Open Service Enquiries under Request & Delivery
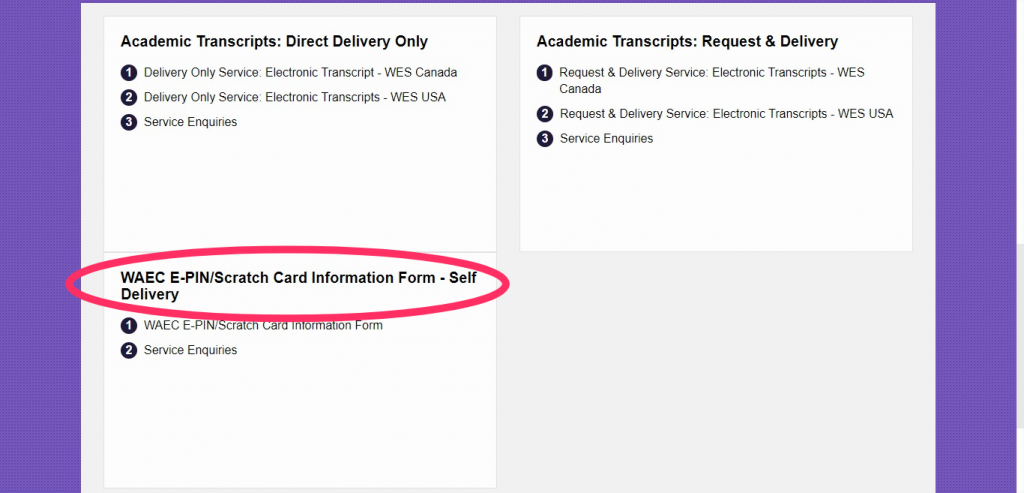The height and width of the screenshot is (493, 1024). coord(606,139)
